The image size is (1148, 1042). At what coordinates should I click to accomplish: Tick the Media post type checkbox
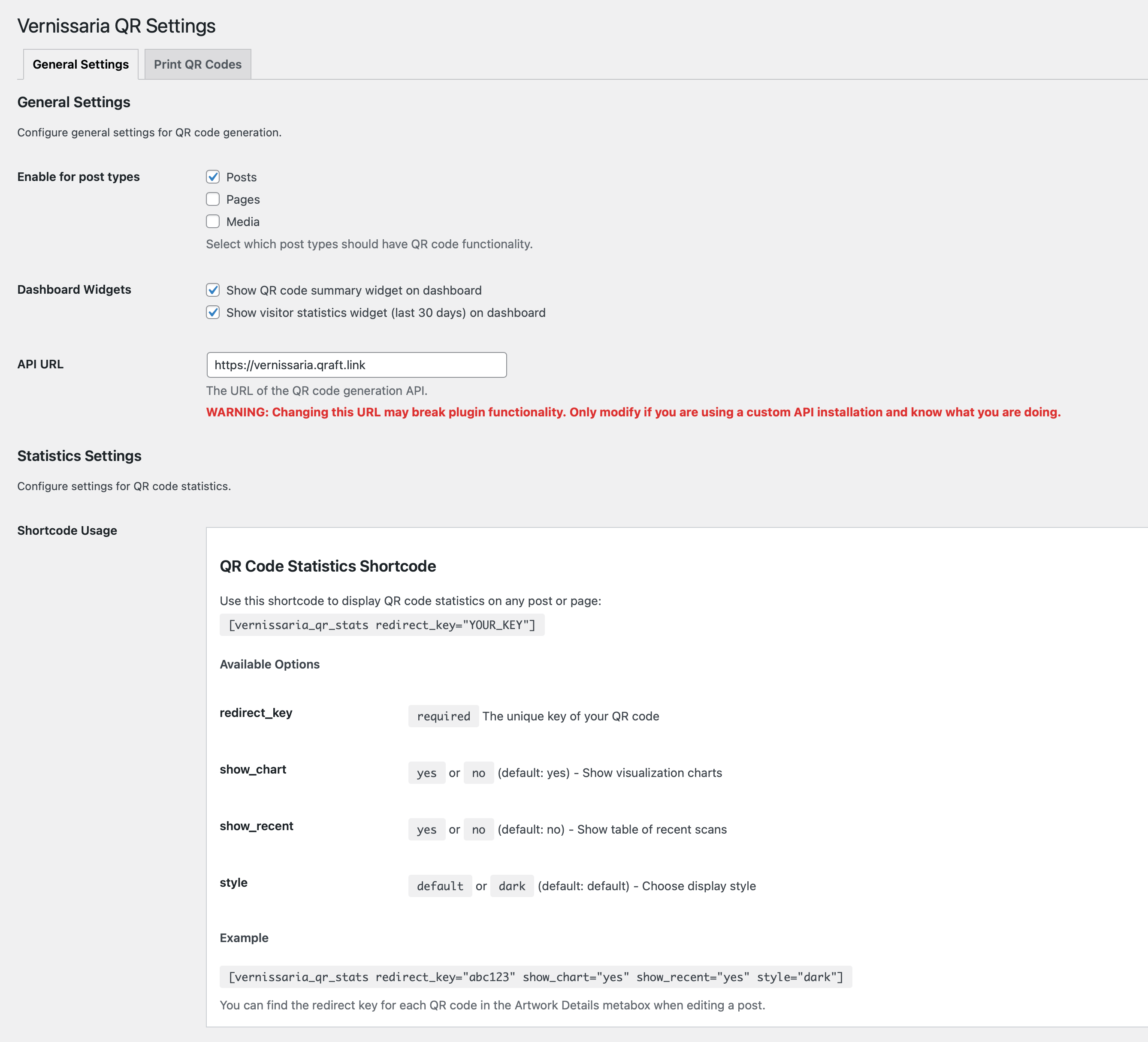click(x=213, y=221)
